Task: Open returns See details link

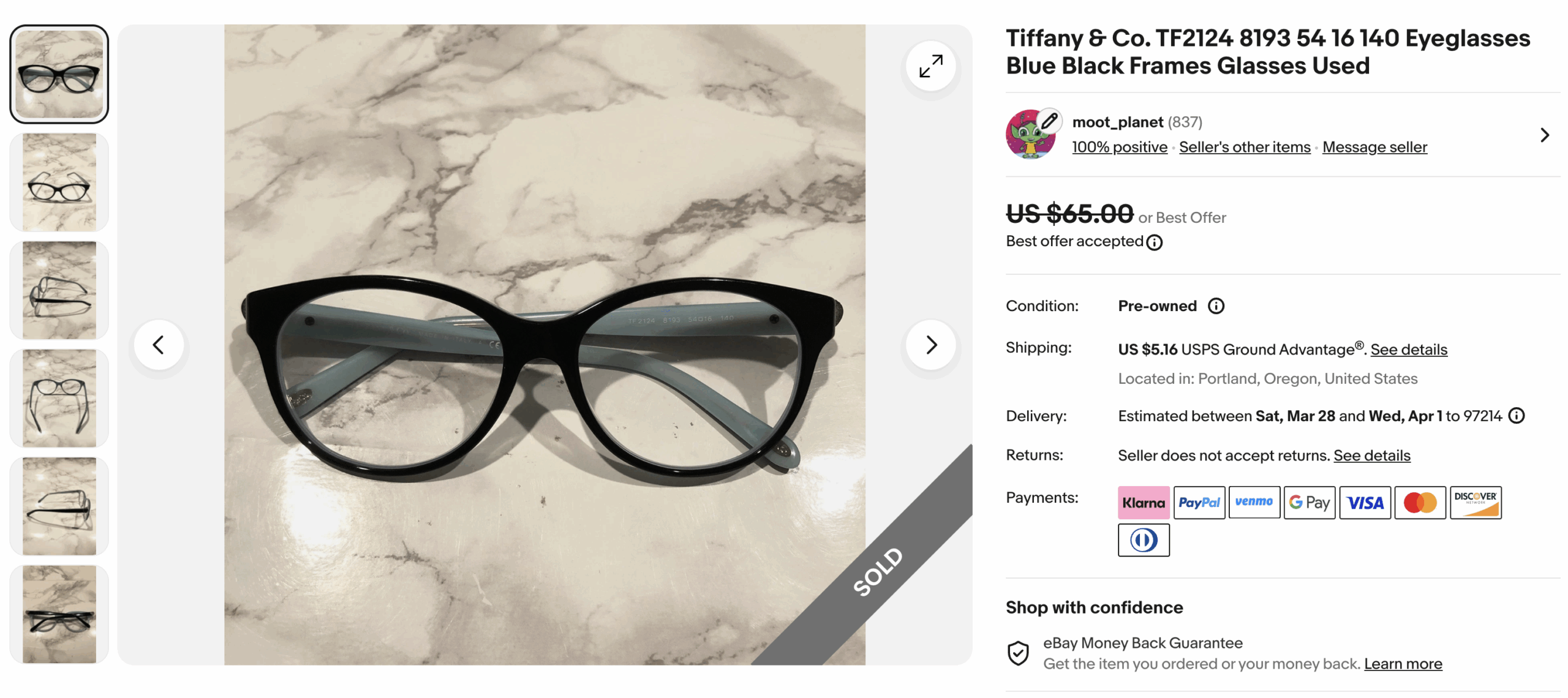Action: tap(1371, 455)
